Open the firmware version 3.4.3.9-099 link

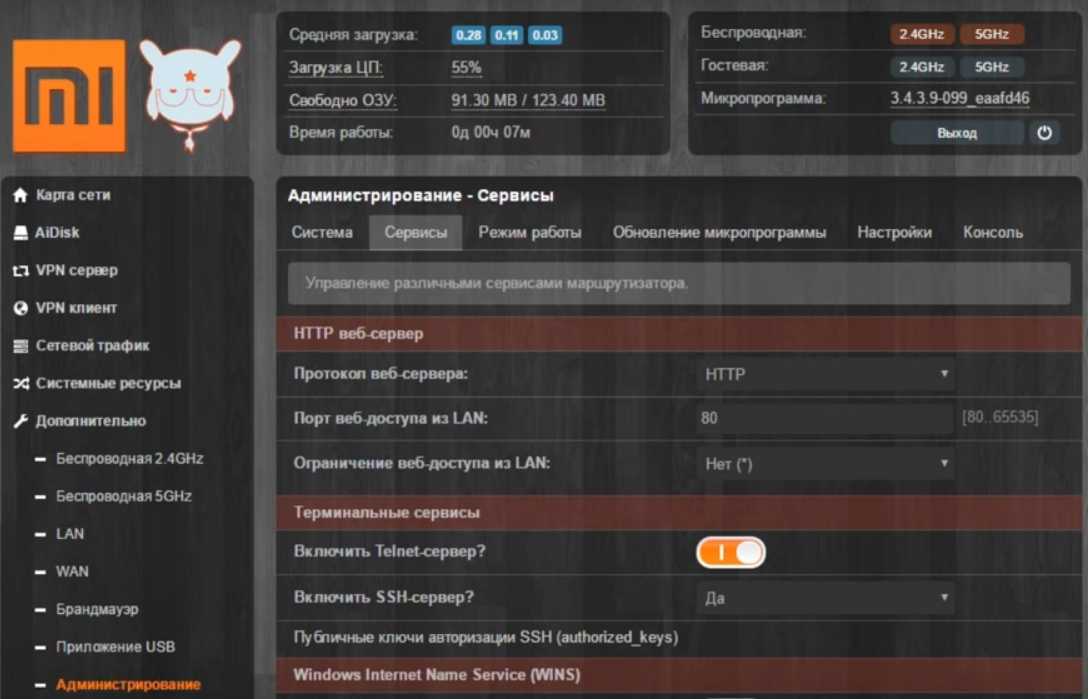959,99
